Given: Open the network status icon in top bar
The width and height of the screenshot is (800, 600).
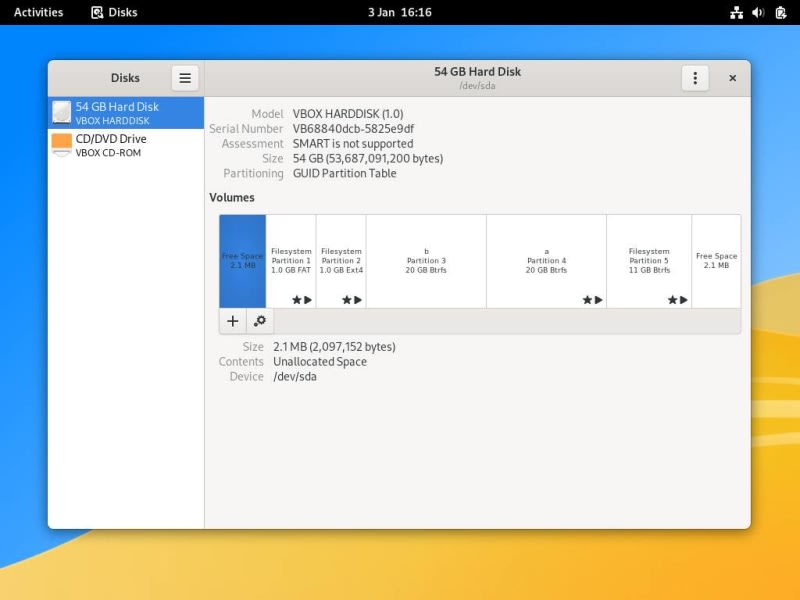Looking at the screenshot, I should coord(736,12).
